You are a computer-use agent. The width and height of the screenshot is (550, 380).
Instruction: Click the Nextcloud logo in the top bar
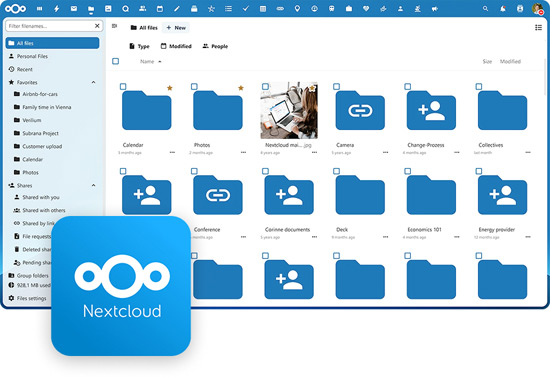pos(15,8)
